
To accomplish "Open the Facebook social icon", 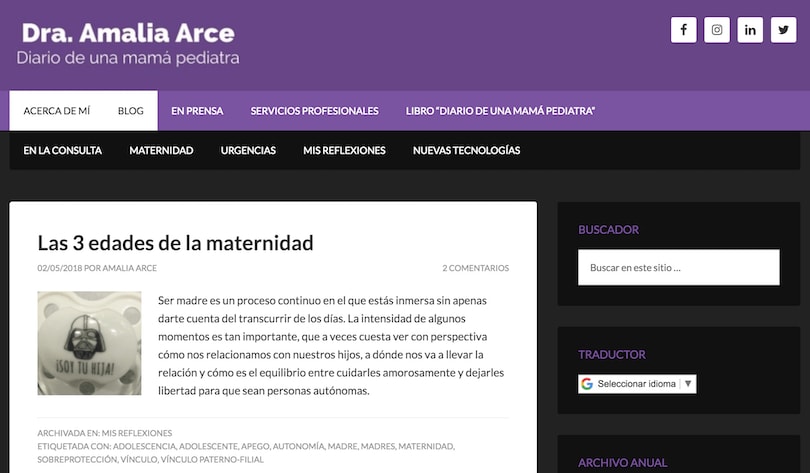I will tap(683, 30).
